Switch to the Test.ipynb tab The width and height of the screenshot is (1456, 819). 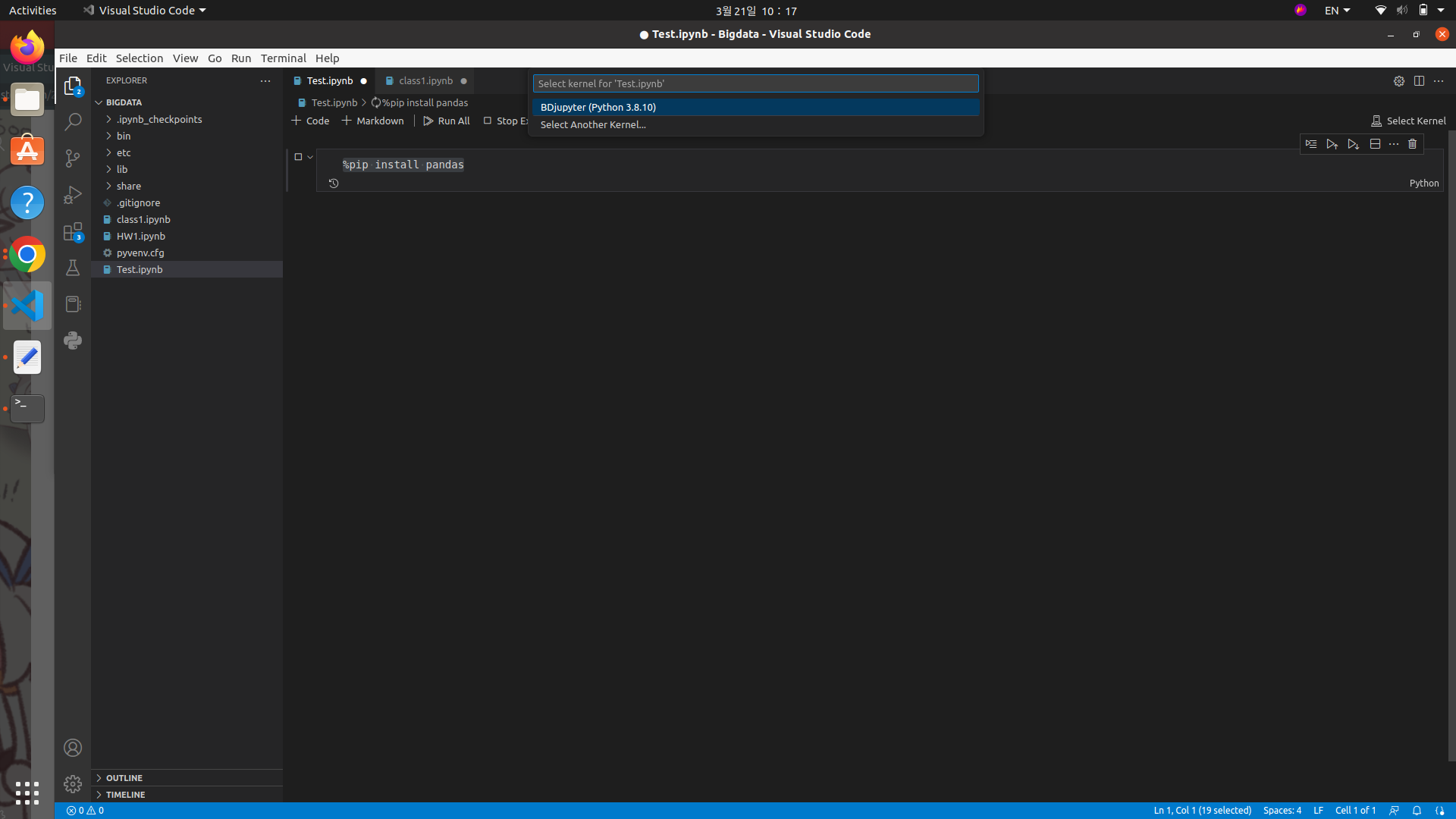pos(330,81)
